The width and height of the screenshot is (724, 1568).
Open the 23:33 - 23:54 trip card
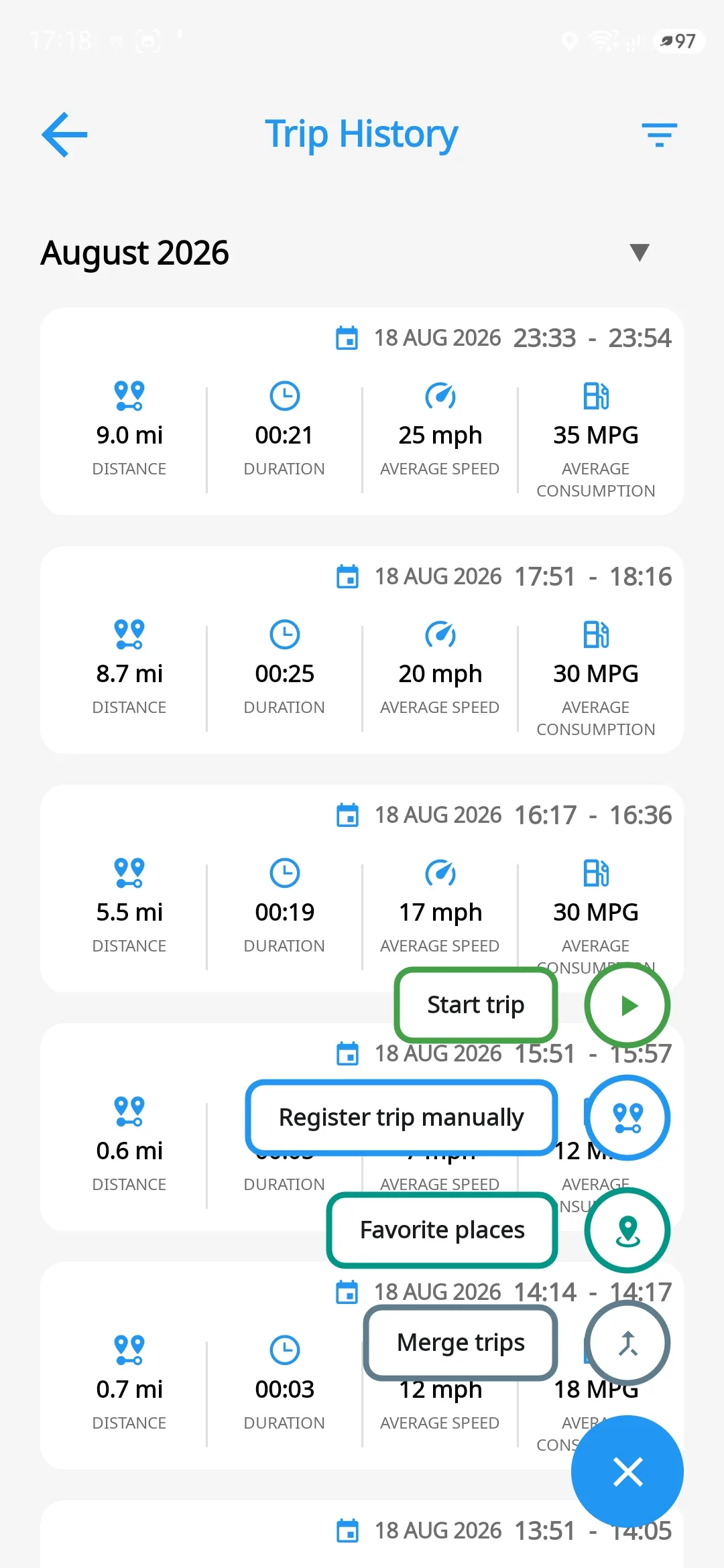click(362, 411)
